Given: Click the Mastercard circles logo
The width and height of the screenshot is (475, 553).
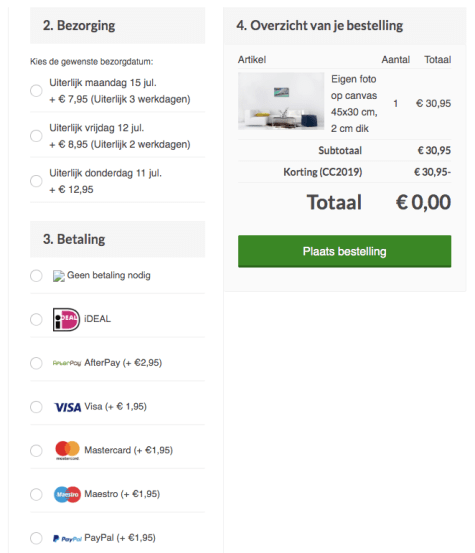Looking at the screenshot, I should click(67, 450).
